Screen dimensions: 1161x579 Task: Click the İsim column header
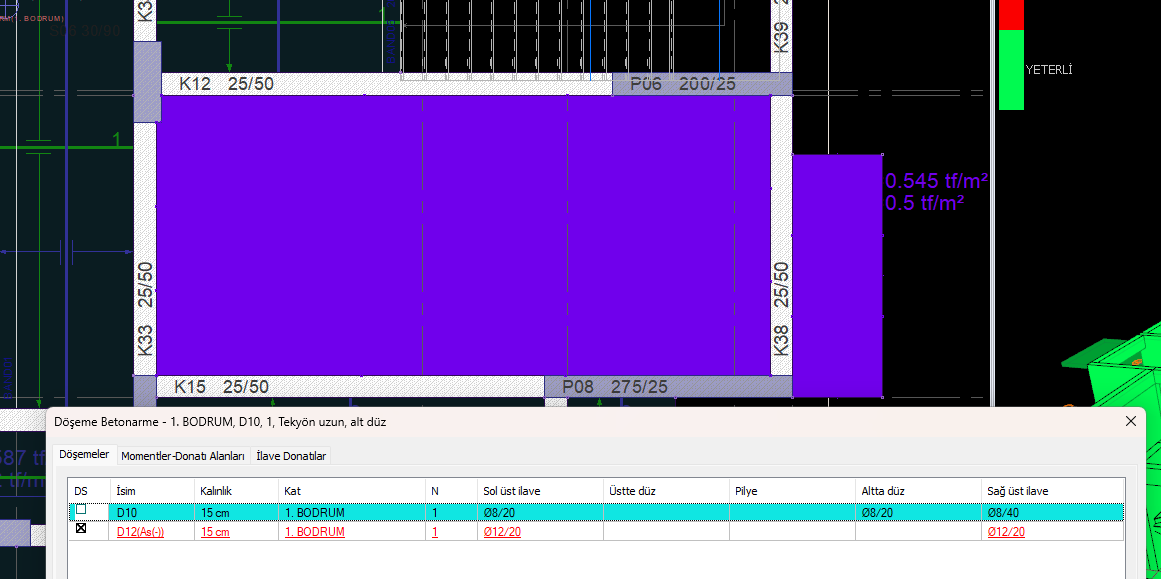126,491
